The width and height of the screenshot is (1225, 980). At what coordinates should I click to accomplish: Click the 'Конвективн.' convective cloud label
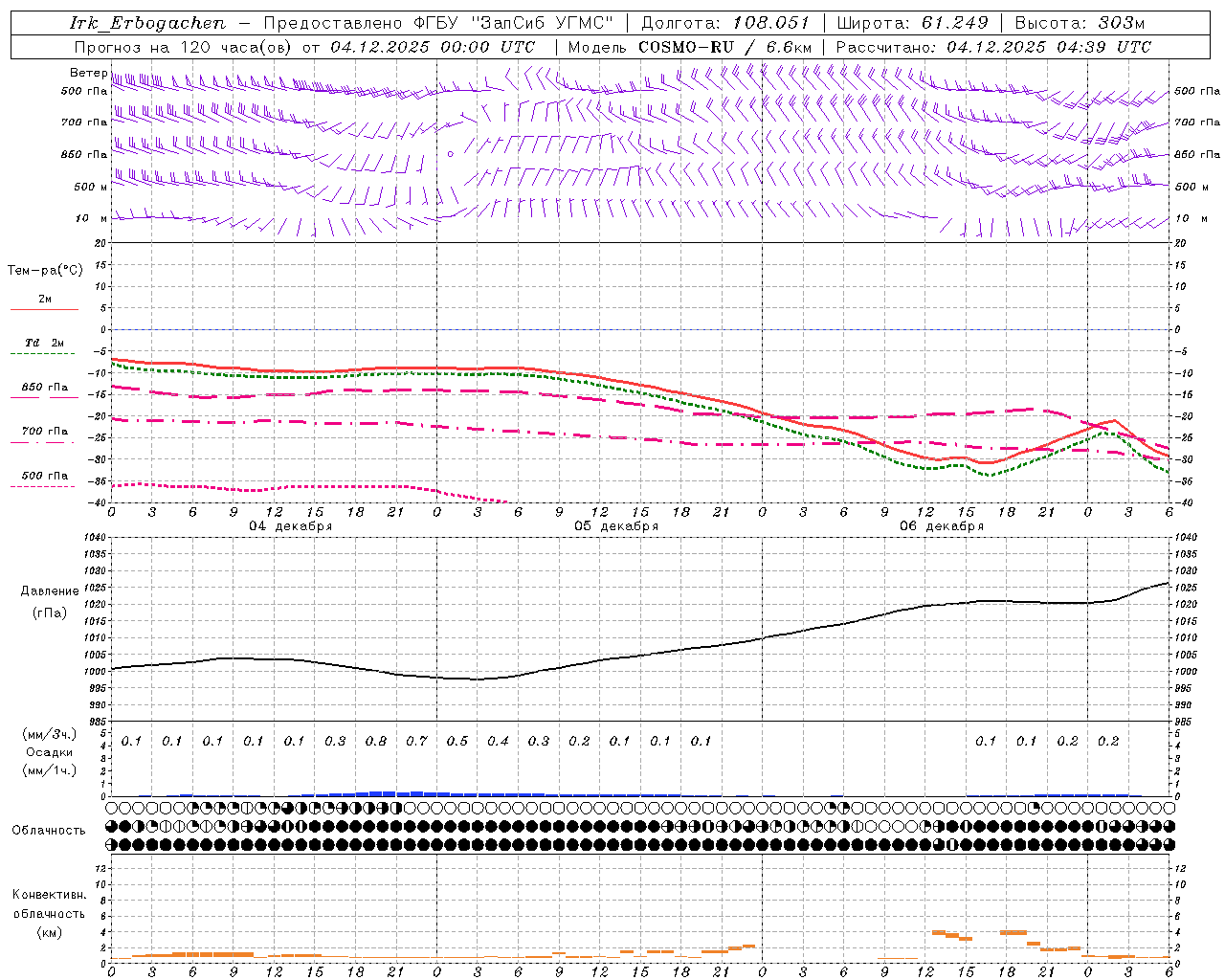click(49, 895)
